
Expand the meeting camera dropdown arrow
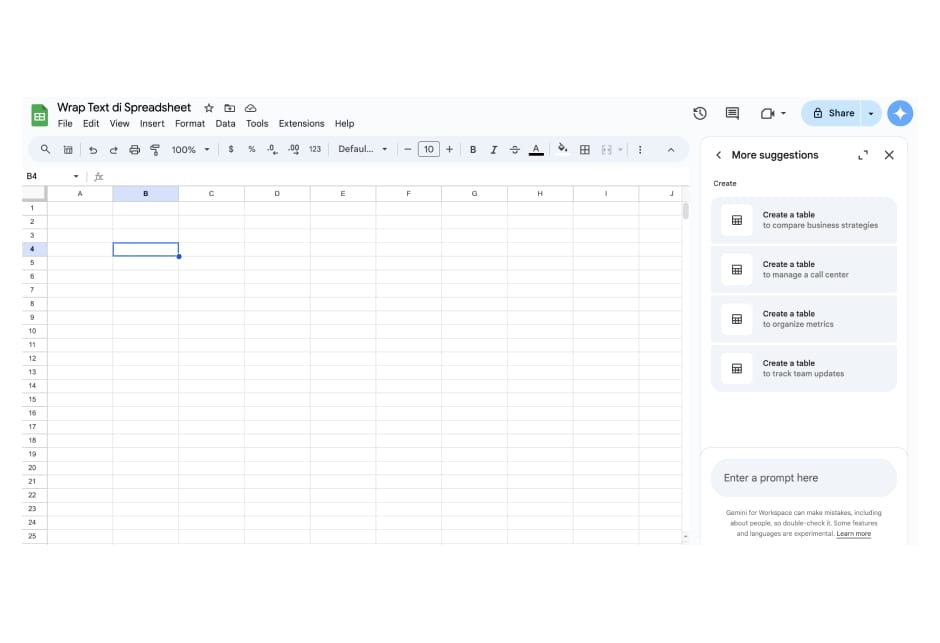pyautogui.click(x=783, y=113)
